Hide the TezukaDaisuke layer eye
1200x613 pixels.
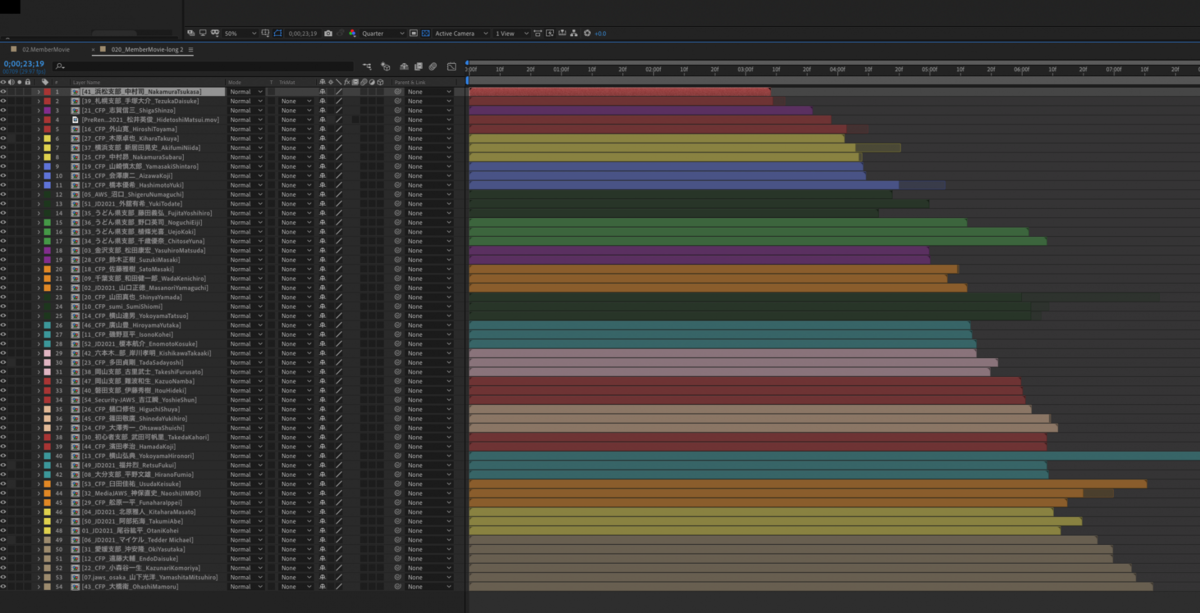tap(4, 101)
